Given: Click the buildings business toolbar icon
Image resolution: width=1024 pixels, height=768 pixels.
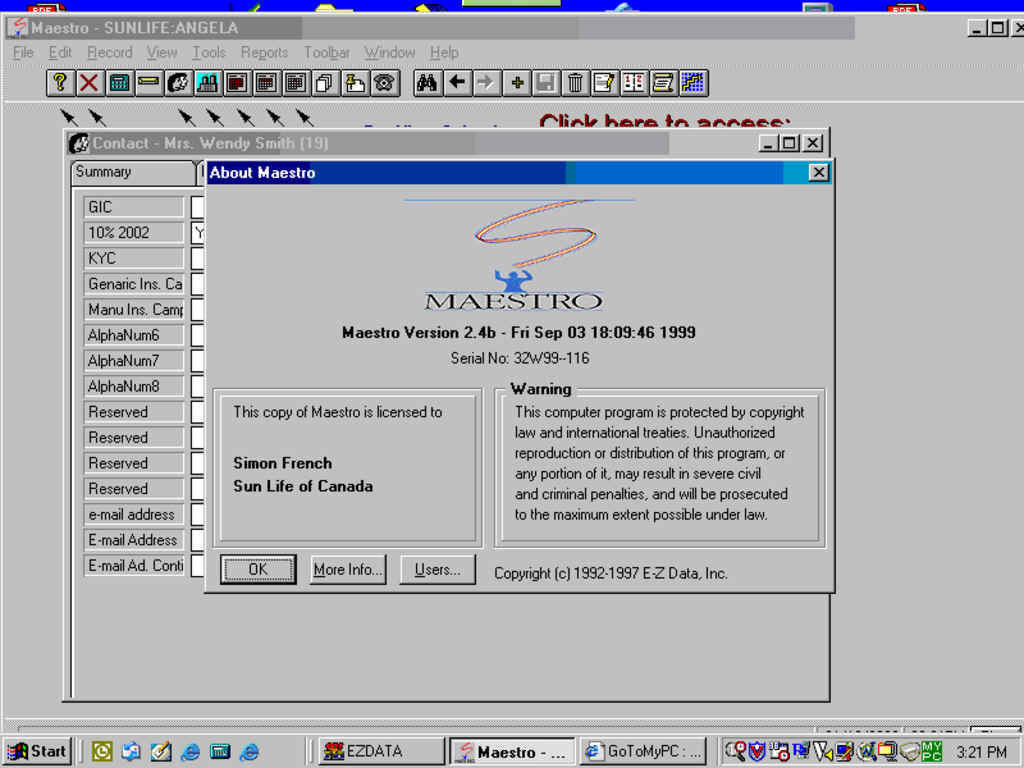Looking at the screenshot, I should coord(208,83).
